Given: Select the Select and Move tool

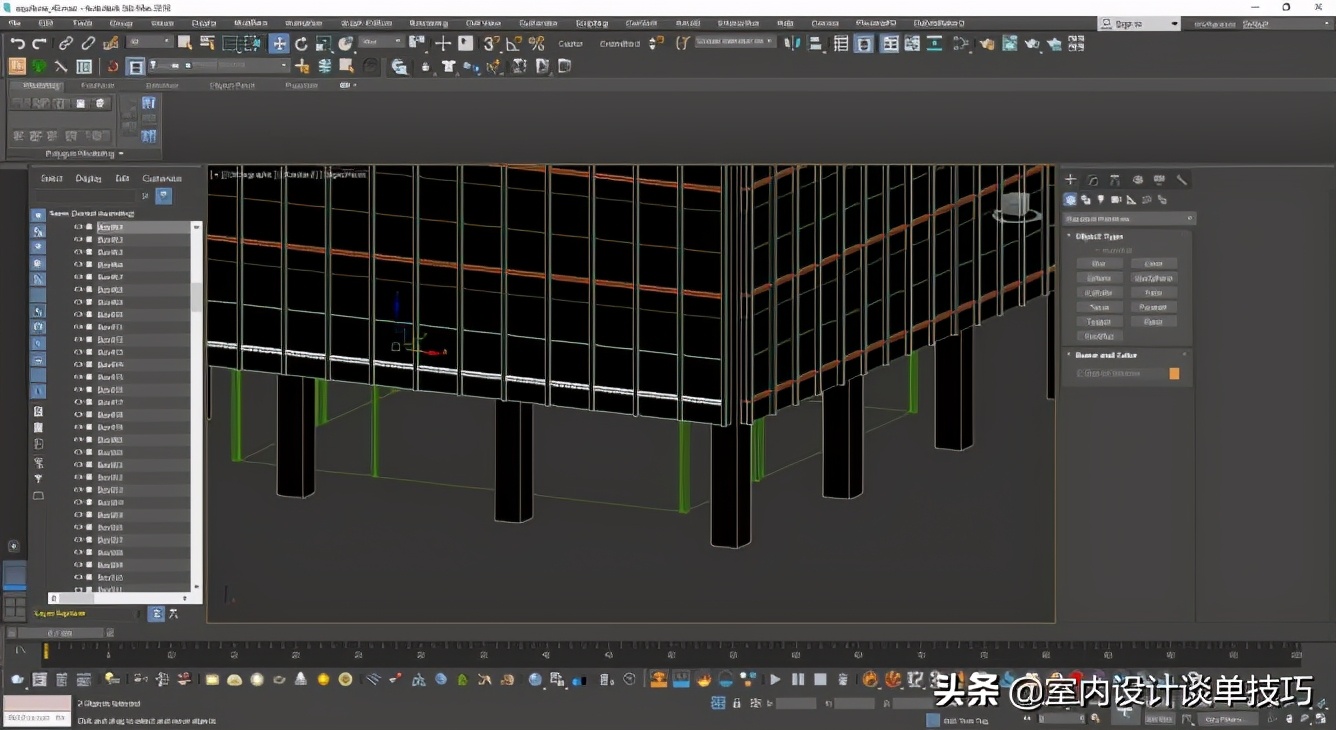Looking at the screenshot, I should [x=279, y=44].
